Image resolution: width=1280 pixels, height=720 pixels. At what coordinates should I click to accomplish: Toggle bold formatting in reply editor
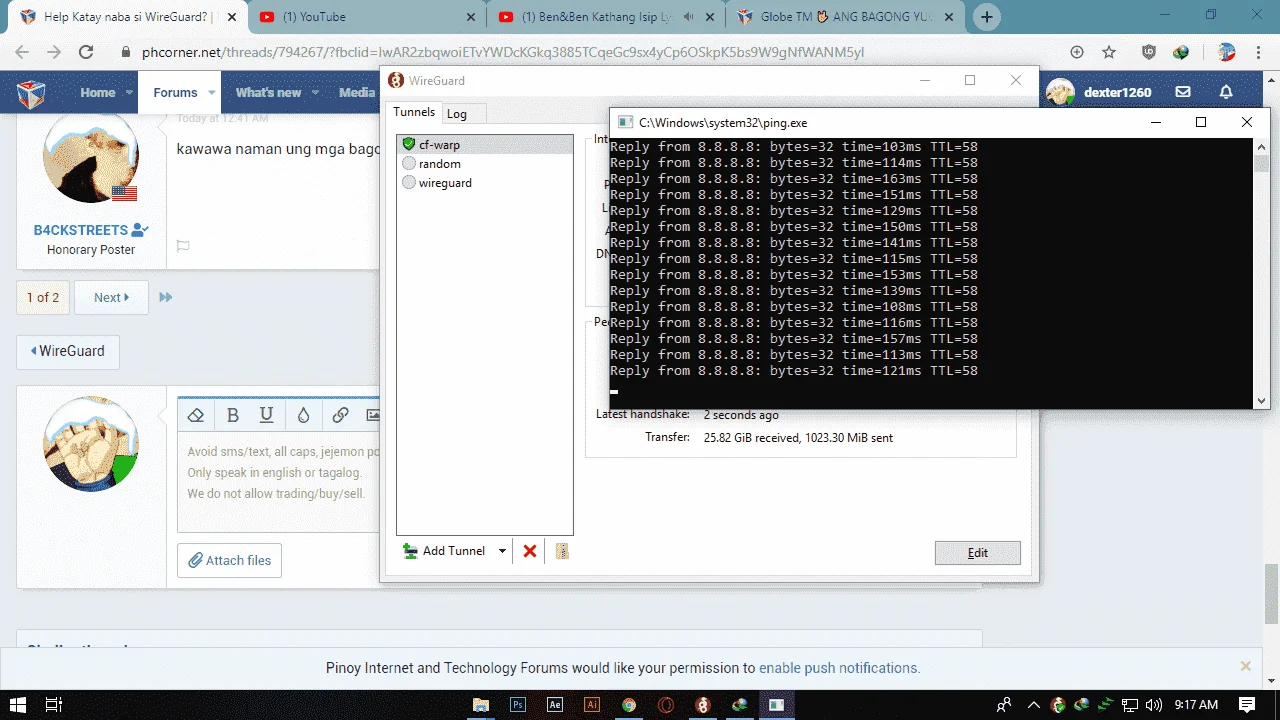pos(233,415)
